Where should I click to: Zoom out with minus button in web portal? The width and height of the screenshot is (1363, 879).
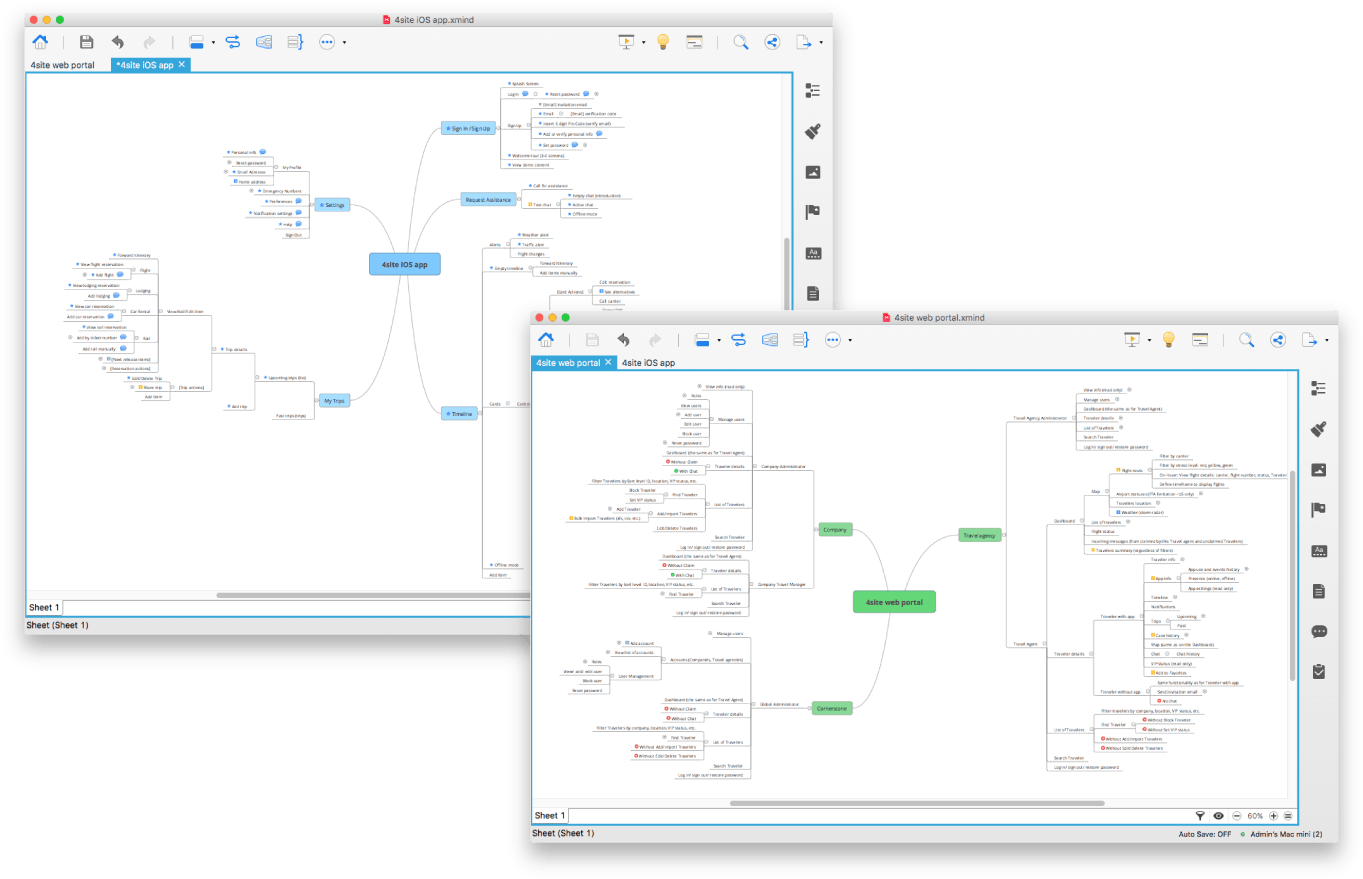tap(1237, 816)
